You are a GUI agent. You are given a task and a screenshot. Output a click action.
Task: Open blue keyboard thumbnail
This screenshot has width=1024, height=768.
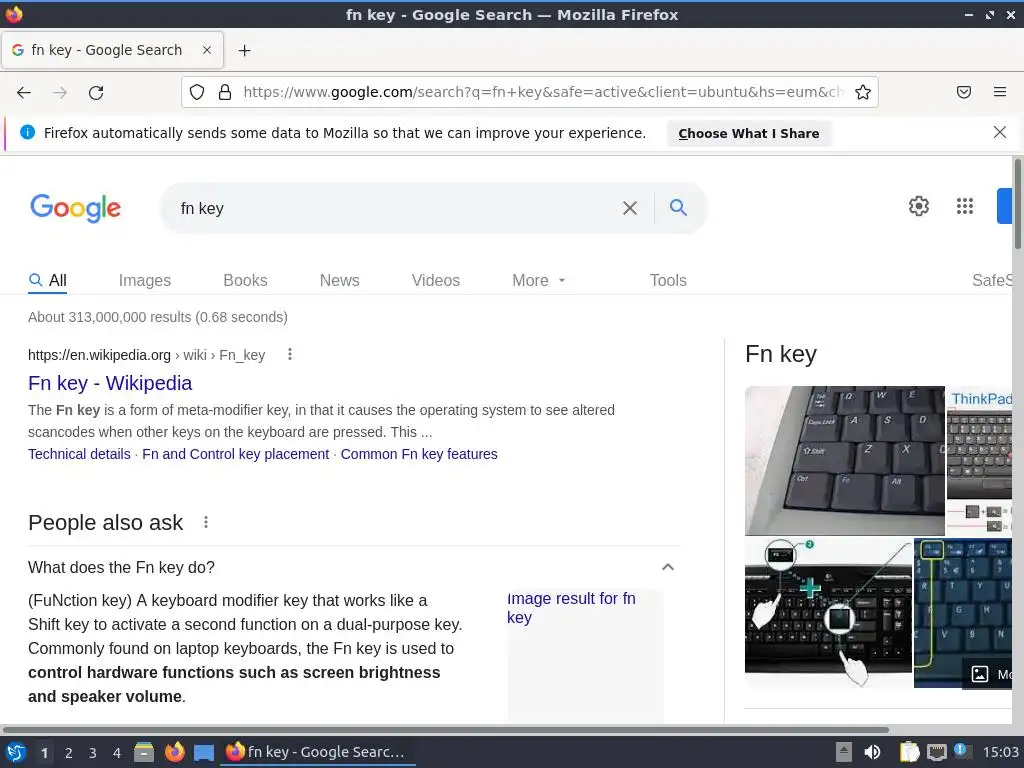coord(963,613)
